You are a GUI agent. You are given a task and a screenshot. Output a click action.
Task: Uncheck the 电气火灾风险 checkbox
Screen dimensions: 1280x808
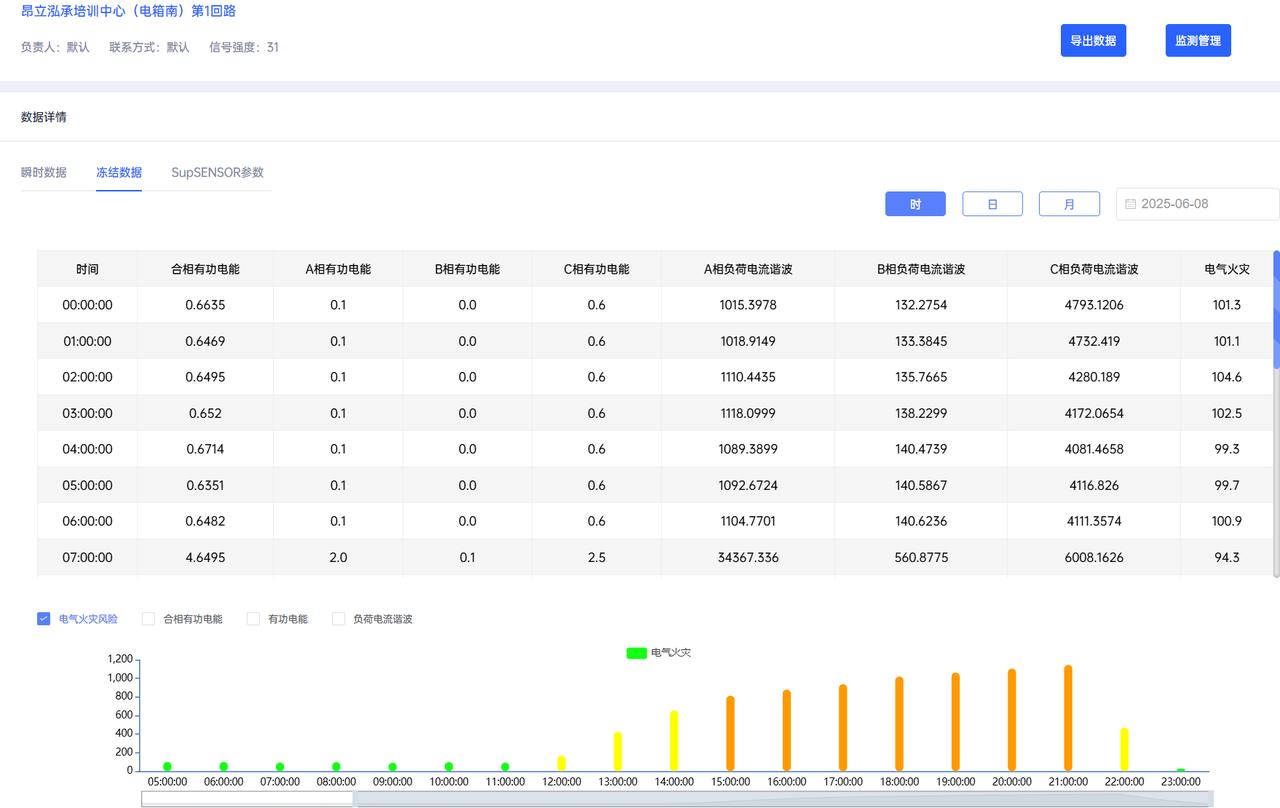click(44, 619)
